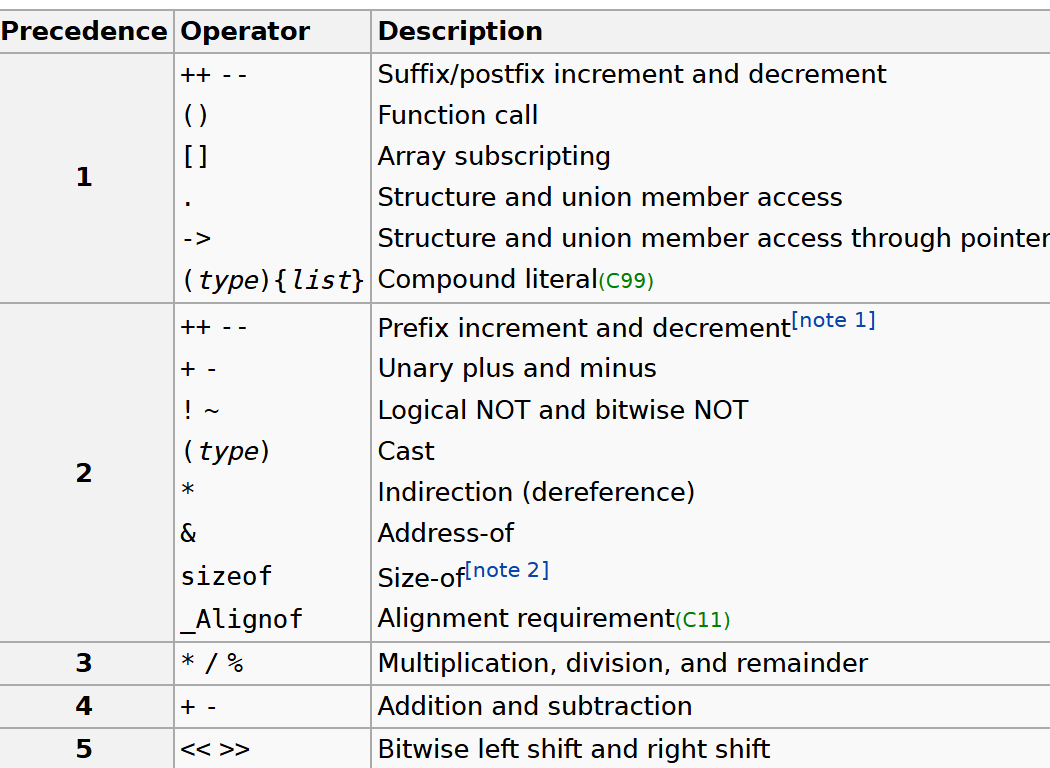Click 'Suffix/postfix increment and decrement' text
1050x768 pixels.
[x=632, y=74]
